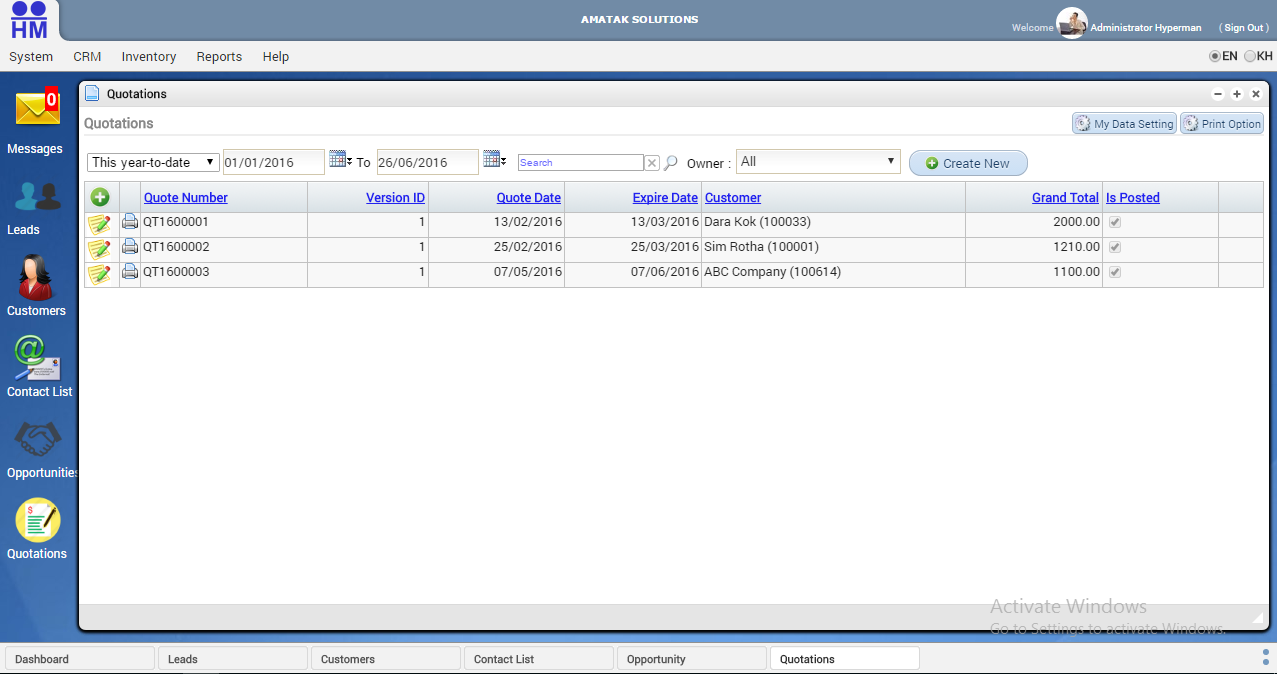Print quotation QT1600001
Screen dimensions: 1277x674
pyautogui.click(x=130, y=222)
